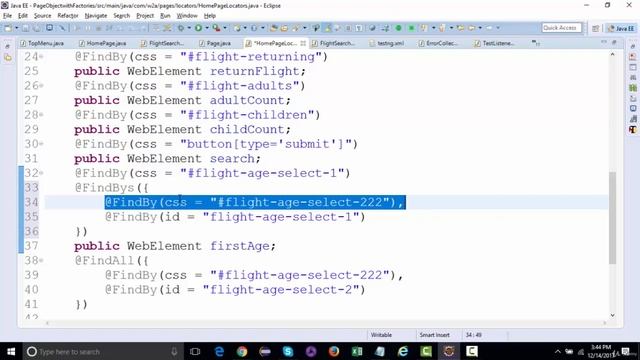The image size is (640, 360).
Task: Click the Windows taskbar search box
Action: 102,351
